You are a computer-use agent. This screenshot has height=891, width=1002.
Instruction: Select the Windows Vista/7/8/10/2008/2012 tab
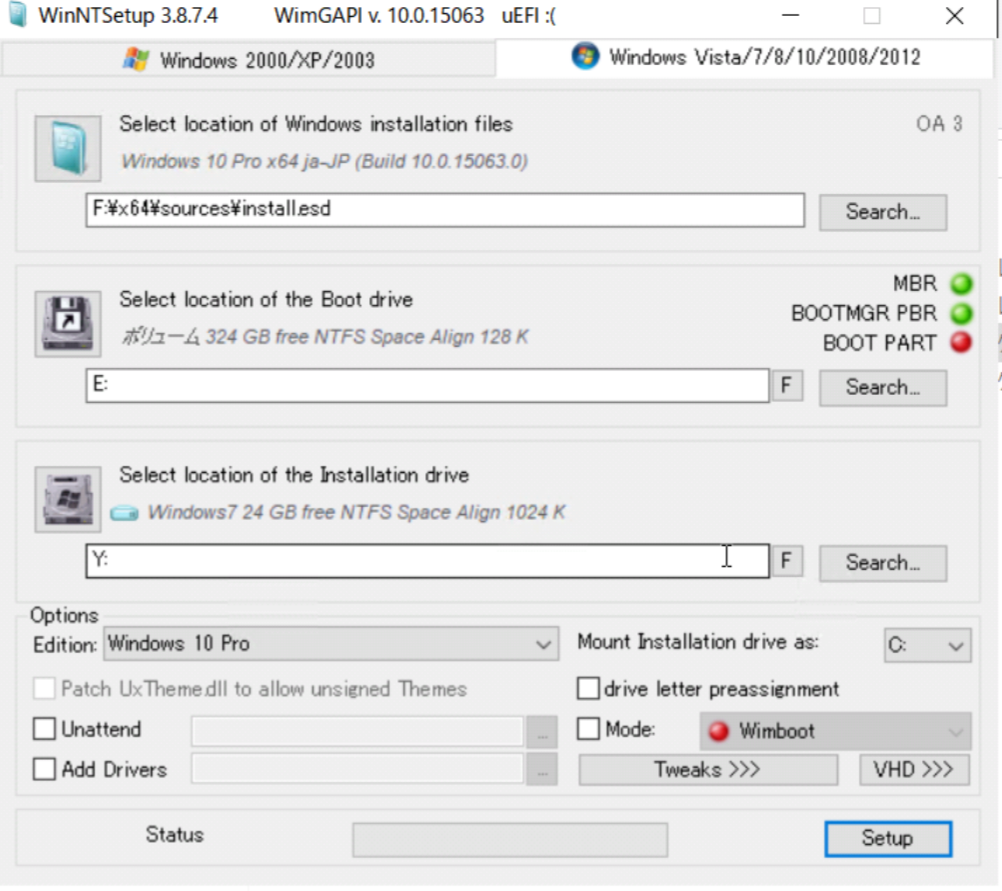(x=745, y=58)
